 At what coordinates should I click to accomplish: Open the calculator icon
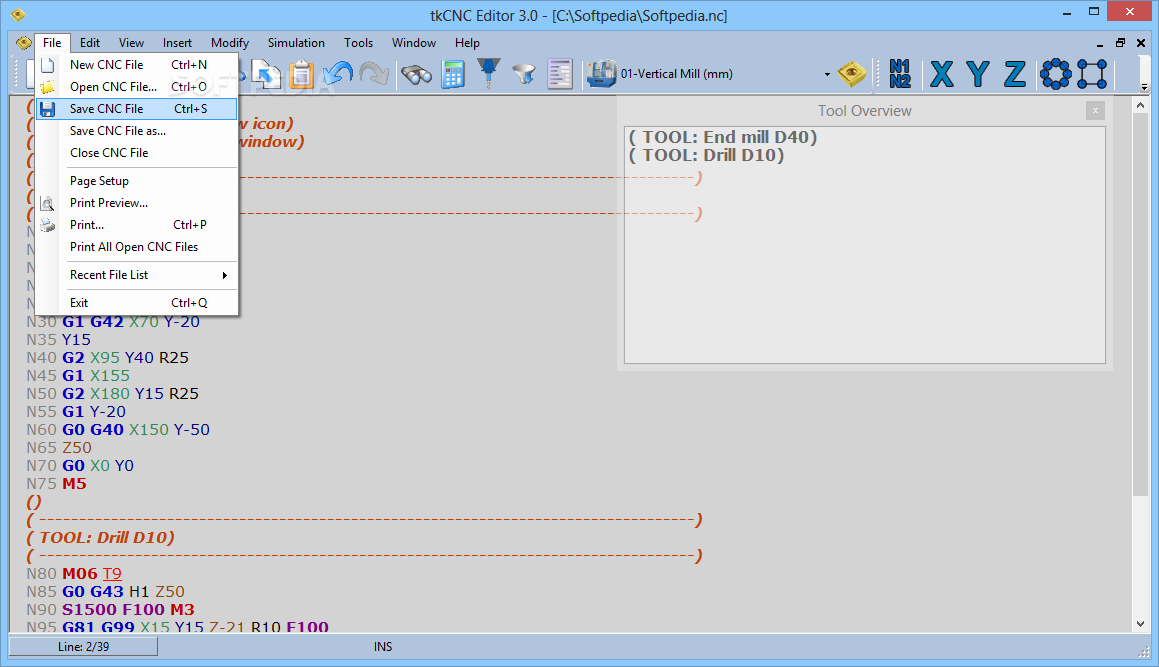(x=452, y=74)
